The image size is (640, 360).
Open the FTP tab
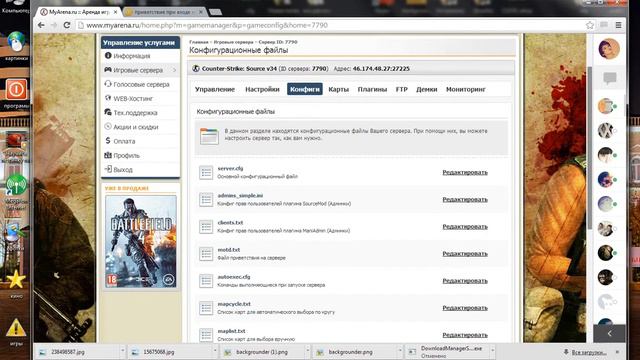[x=402, y=89]
